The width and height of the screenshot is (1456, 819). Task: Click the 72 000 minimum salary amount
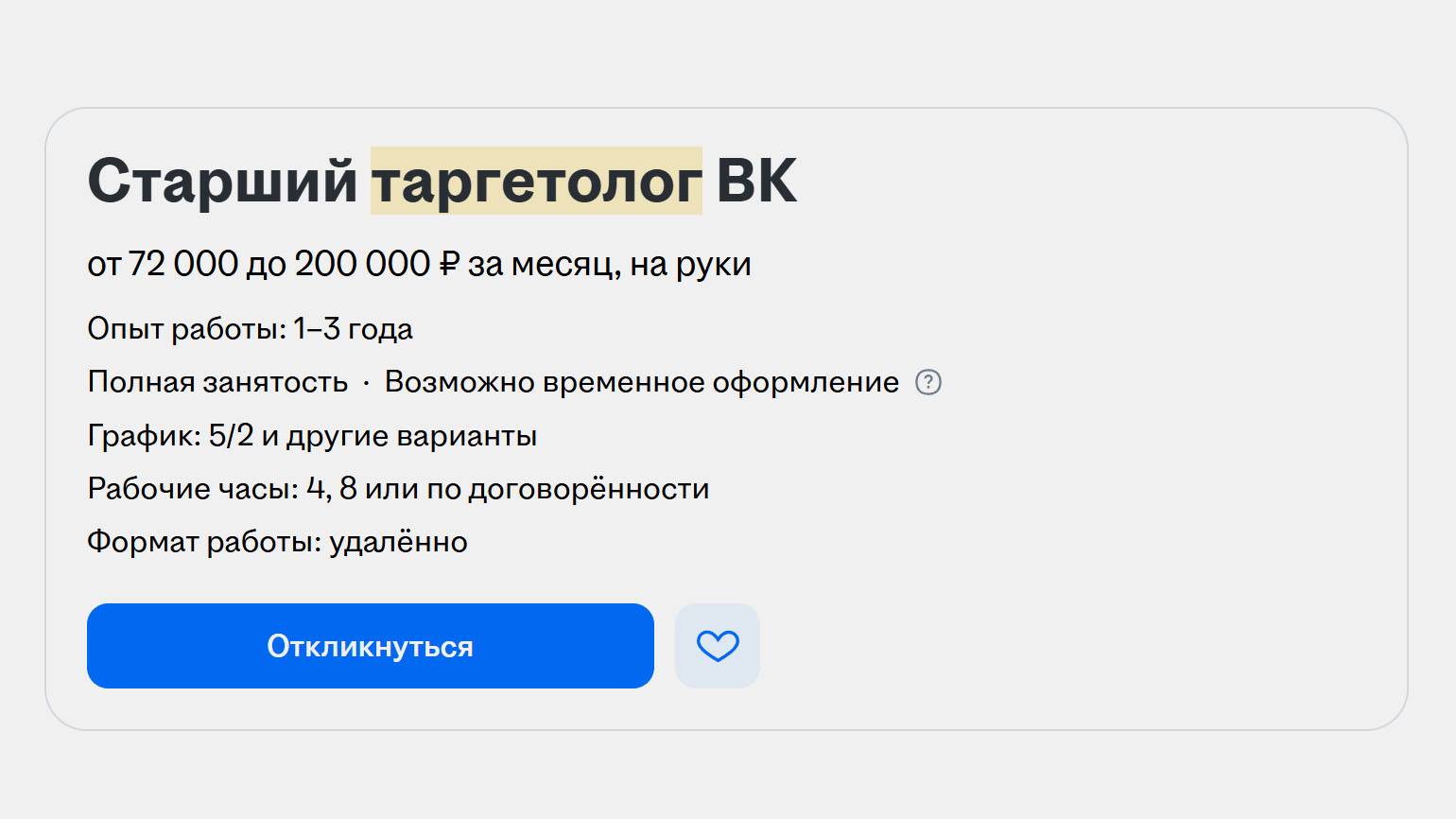182,264
